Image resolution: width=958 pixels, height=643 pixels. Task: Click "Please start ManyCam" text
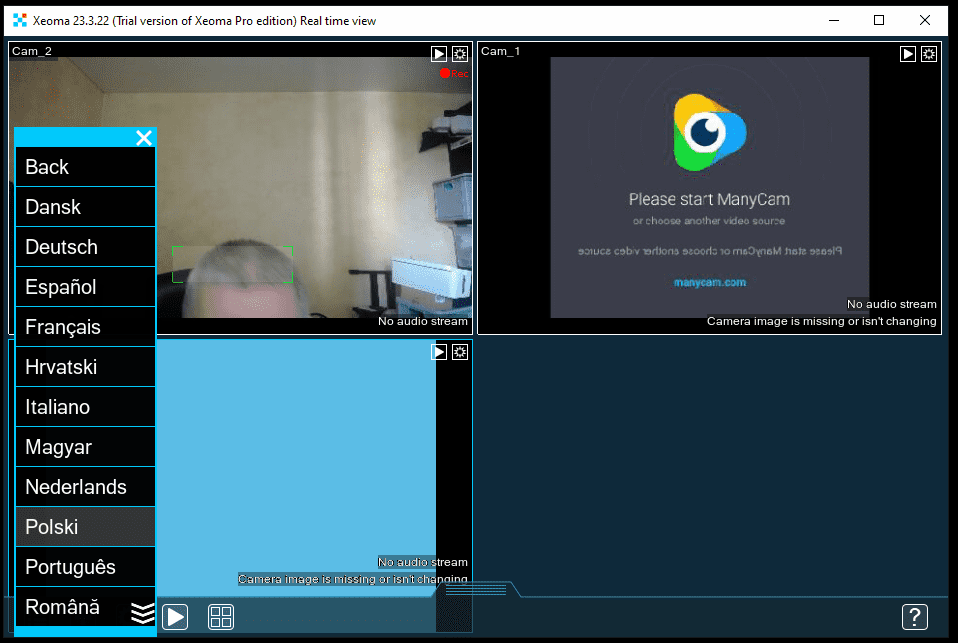709,199
